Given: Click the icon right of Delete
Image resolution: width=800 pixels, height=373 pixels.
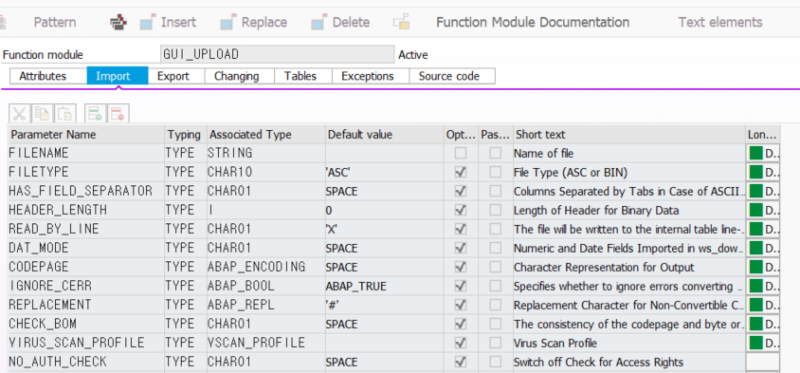Looking at the screenshot, I should [402, 22].
